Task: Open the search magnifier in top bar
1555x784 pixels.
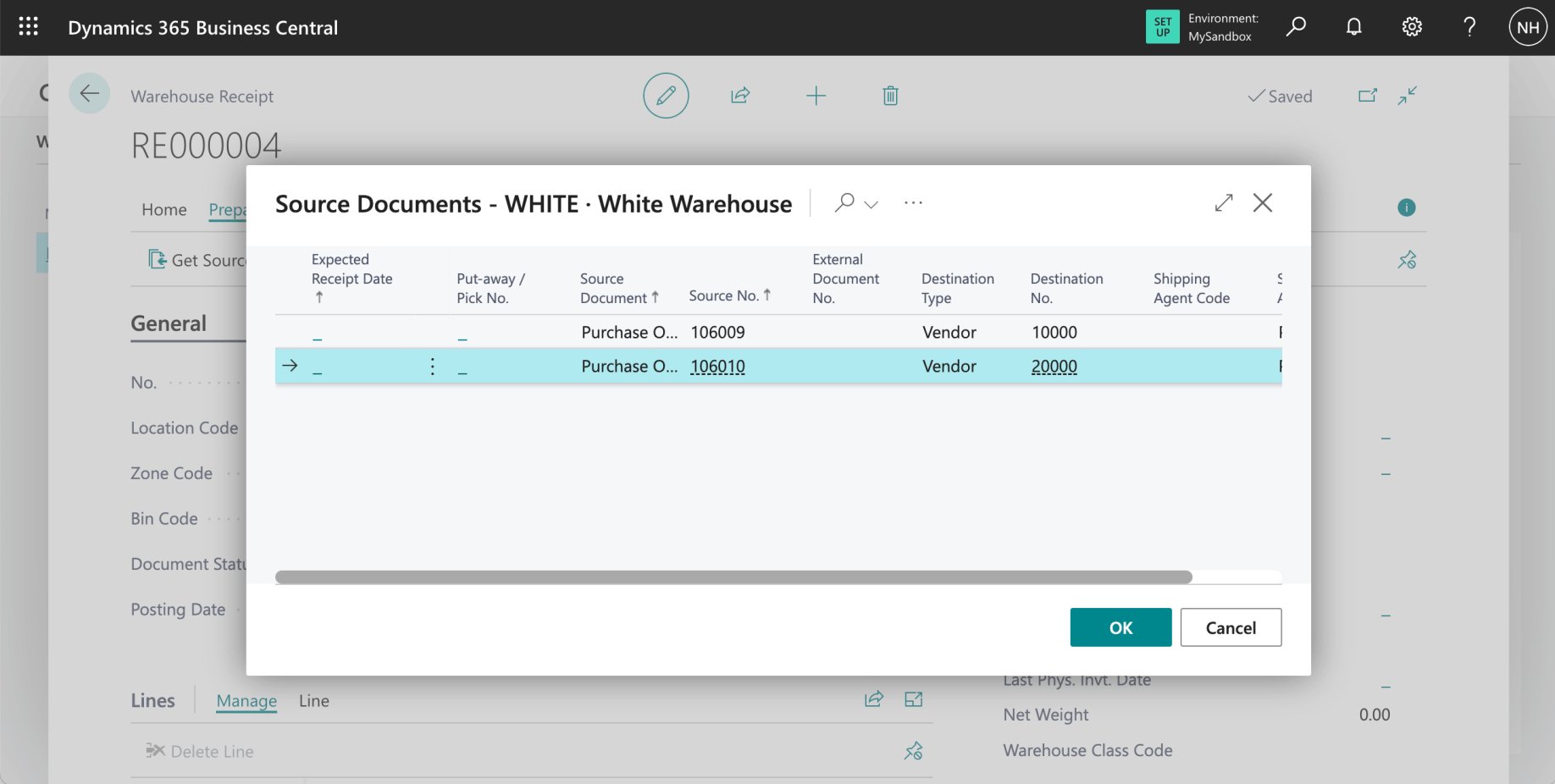Action: point(1296,27)
